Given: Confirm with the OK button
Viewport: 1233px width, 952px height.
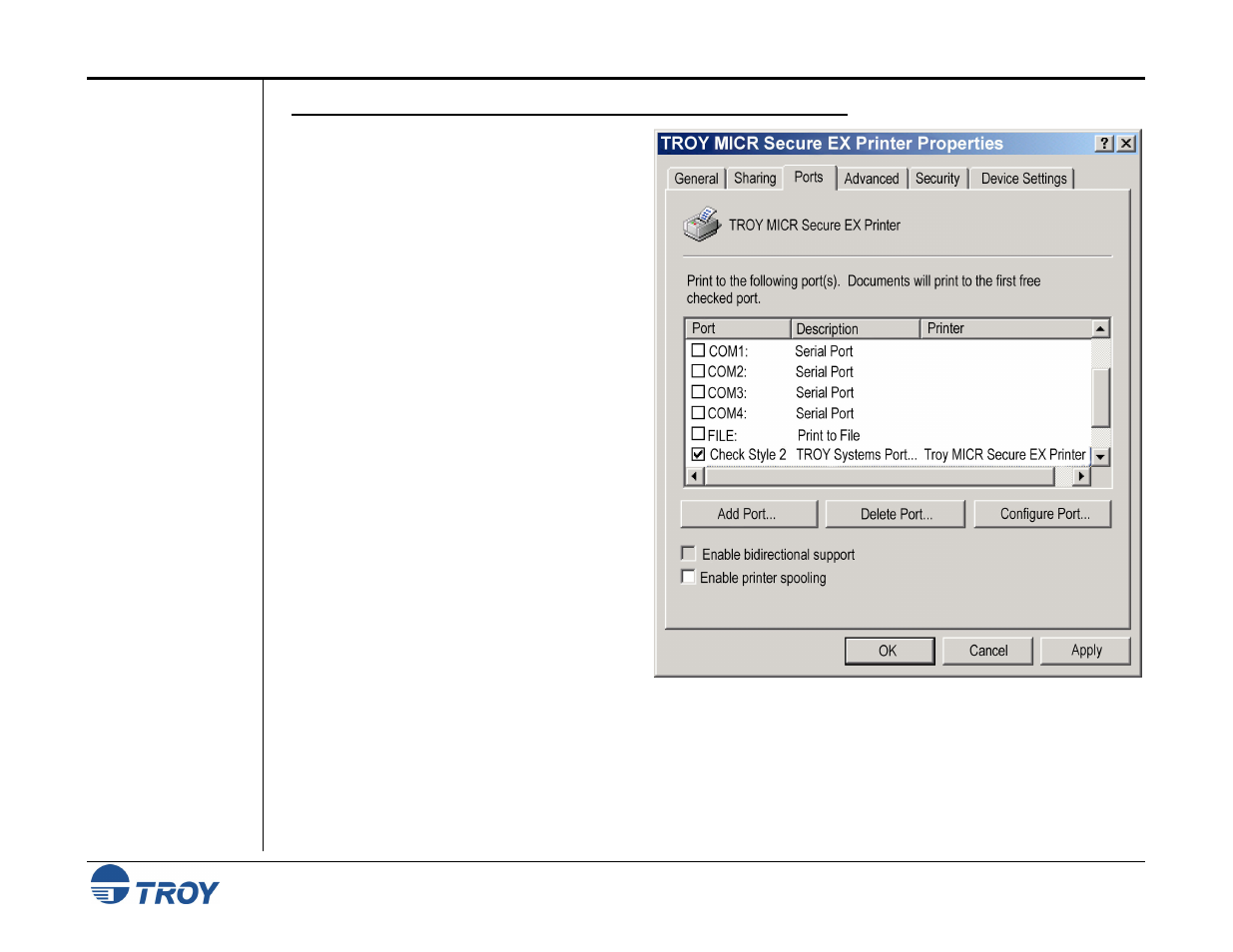Looking at the screenshot, I should (889, 651).
